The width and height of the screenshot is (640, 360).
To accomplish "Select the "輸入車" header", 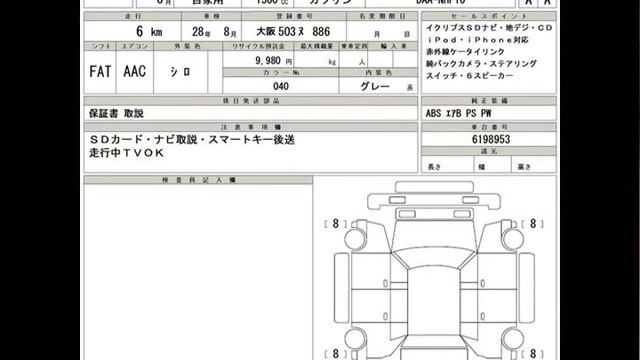I will (x=393, y=46).
